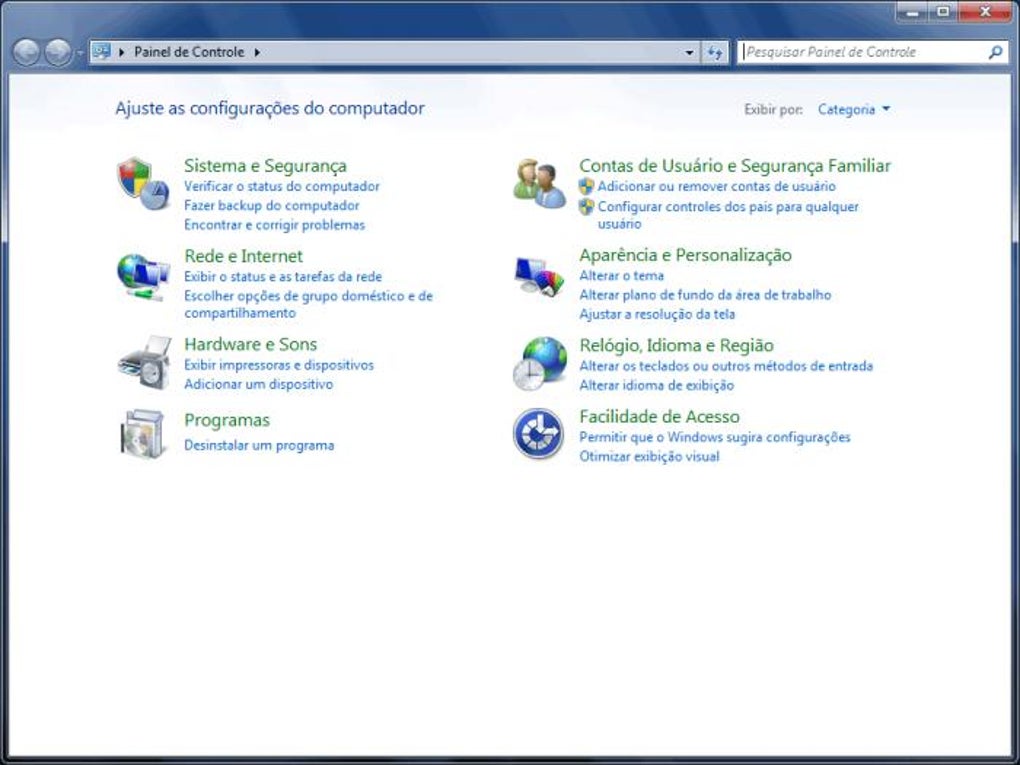The width and height of the screenshot is (1020, 765).
Task: Expand arrow before Painel de Controle breadcrumb
Action: click(121, 52)
